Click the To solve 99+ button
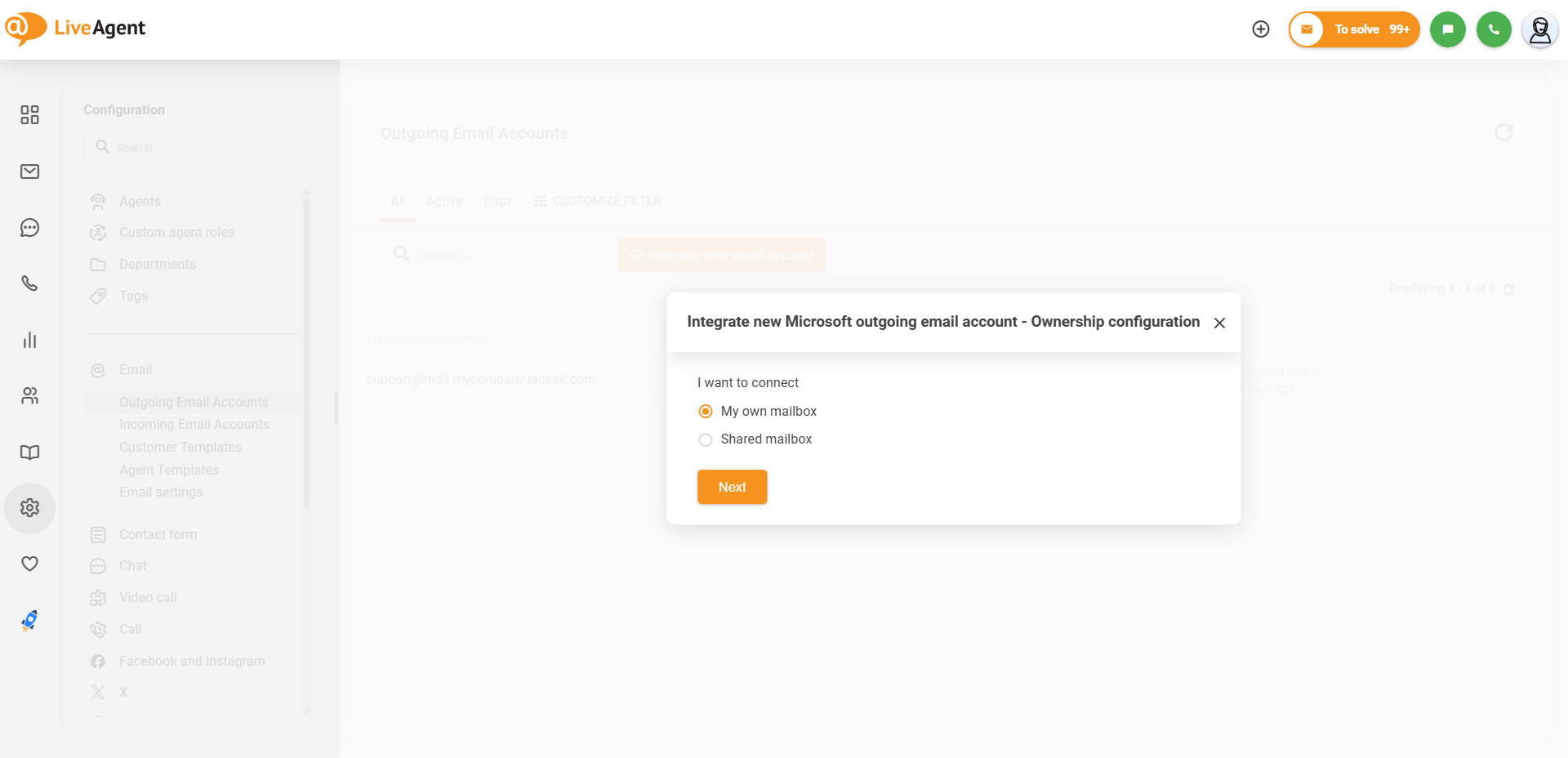The image size is (1568, 758). tap(1354, 29)
